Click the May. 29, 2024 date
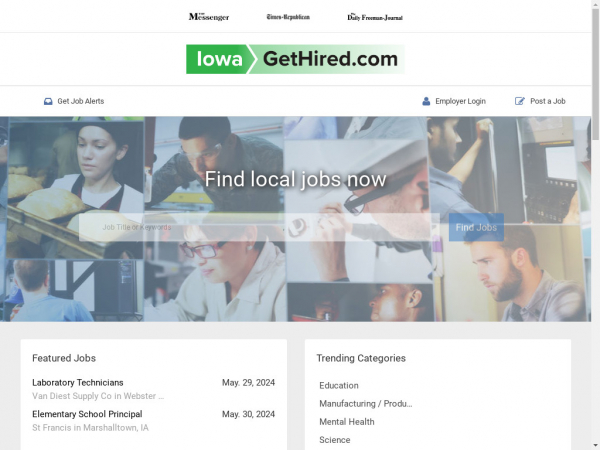The image size is (600, 450). [248, 383]
